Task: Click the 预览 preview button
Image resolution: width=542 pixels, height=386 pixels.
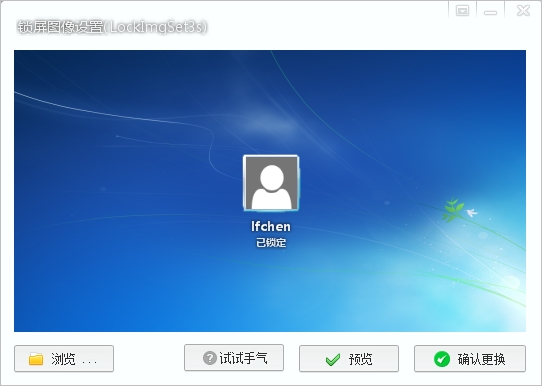Action: (349, 359)
